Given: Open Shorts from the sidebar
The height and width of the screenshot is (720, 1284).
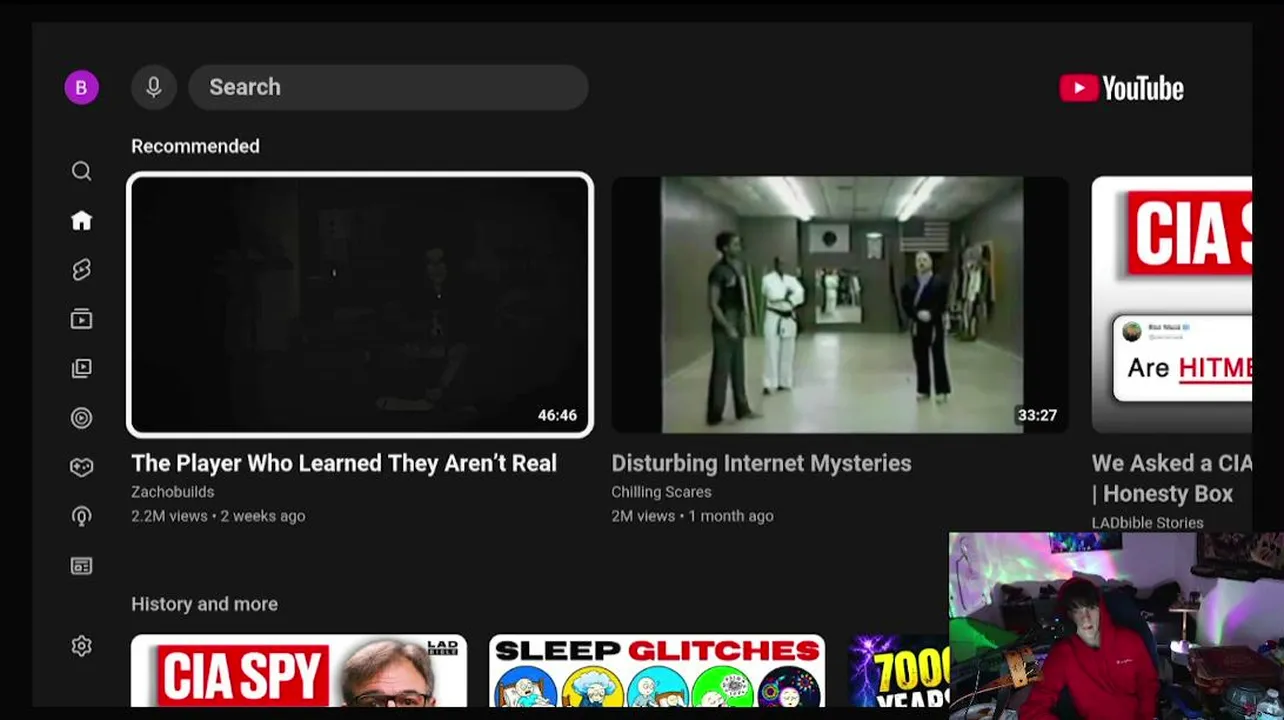Looking at the screenshot, I should (82, 269).
